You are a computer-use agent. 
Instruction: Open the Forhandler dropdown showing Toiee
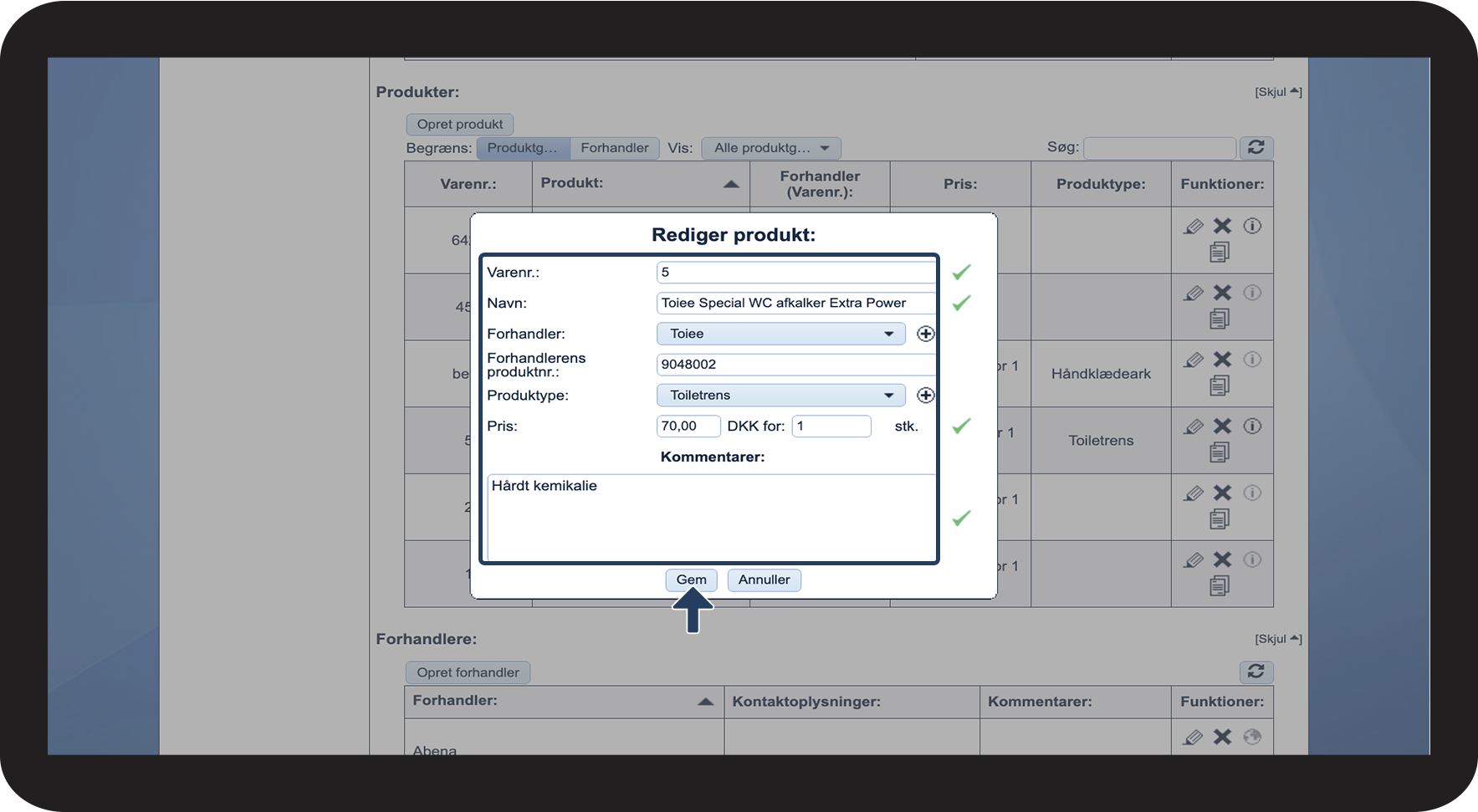click(780, 334)
